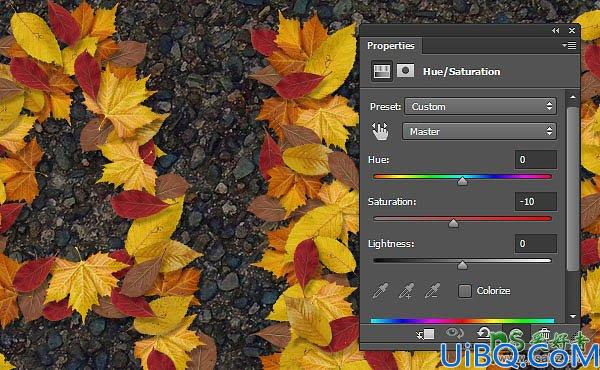600x370 pixels.
Task: Click the Lightness label
Action: click(391, 244)
